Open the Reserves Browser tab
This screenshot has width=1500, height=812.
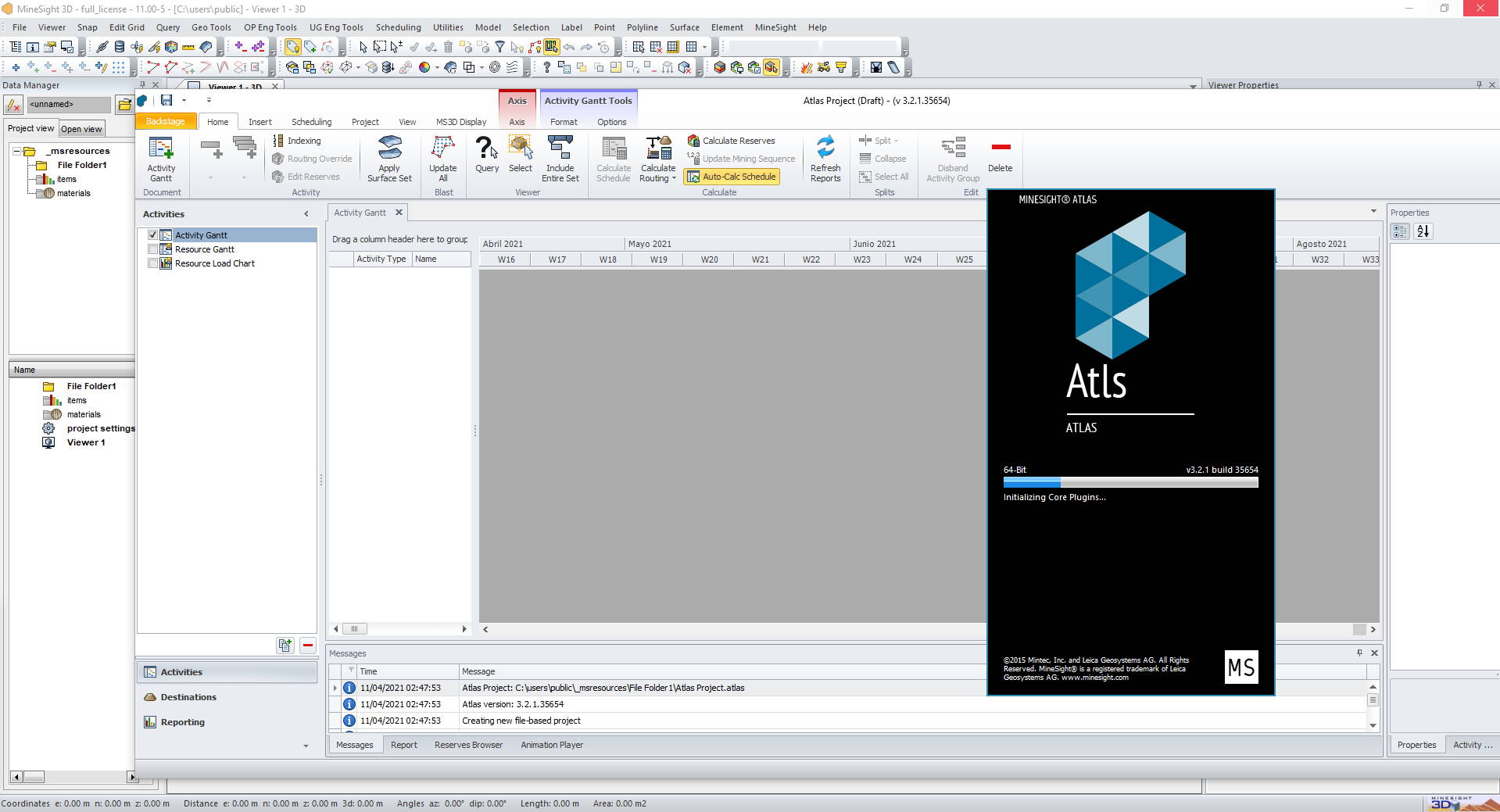[x=468, y=745]
